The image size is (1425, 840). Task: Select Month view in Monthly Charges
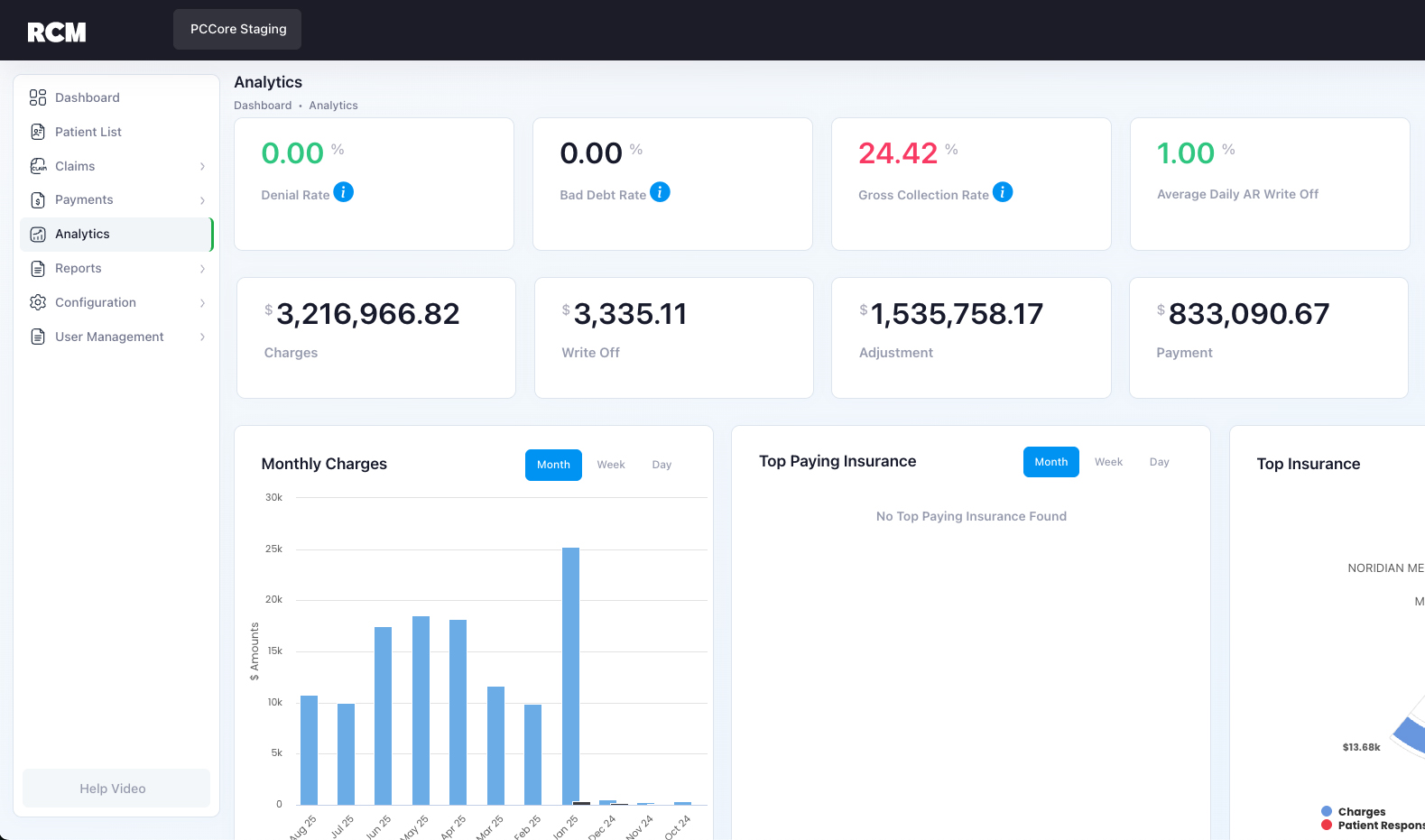[x=553, y=465]
